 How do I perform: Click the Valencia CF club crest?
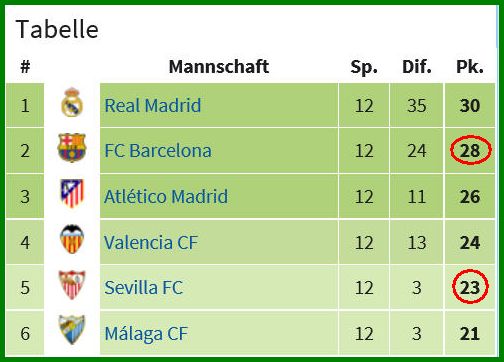point(72,239)
